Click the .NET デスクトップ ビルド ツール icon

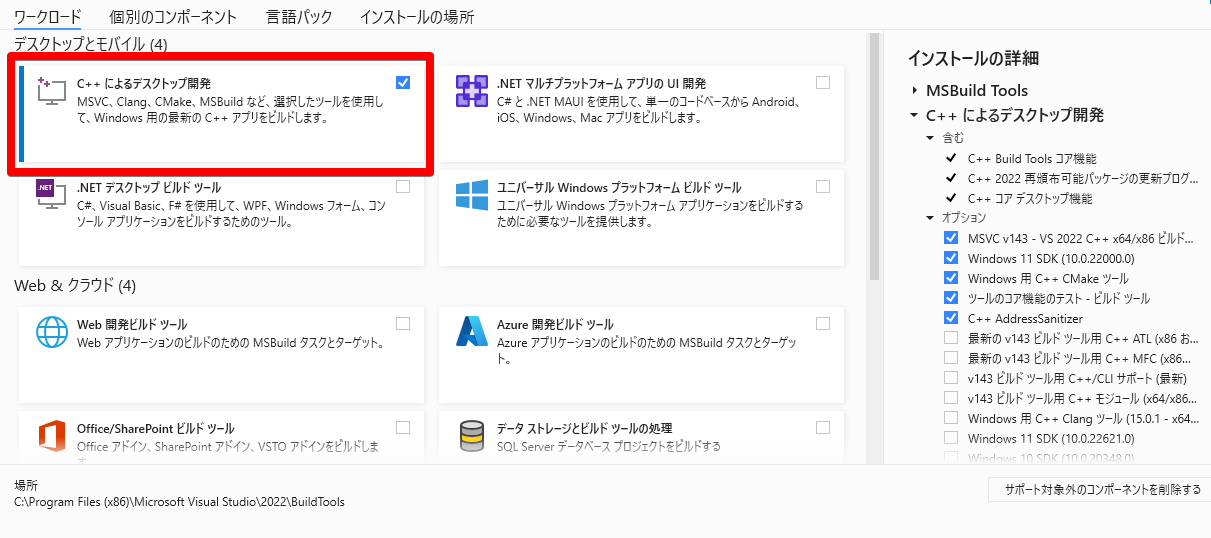click(51, 195)
